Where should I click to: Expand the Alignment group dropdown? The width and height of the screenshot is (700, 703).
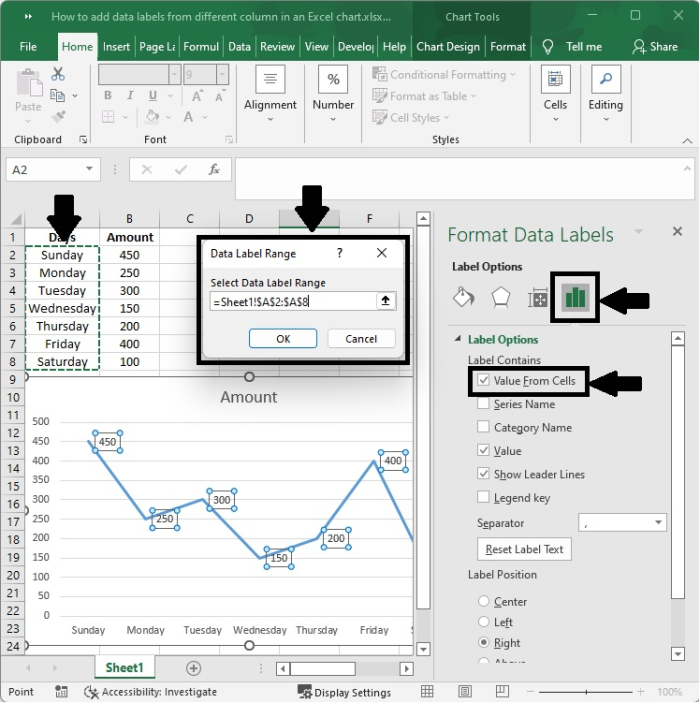point(270,119)
